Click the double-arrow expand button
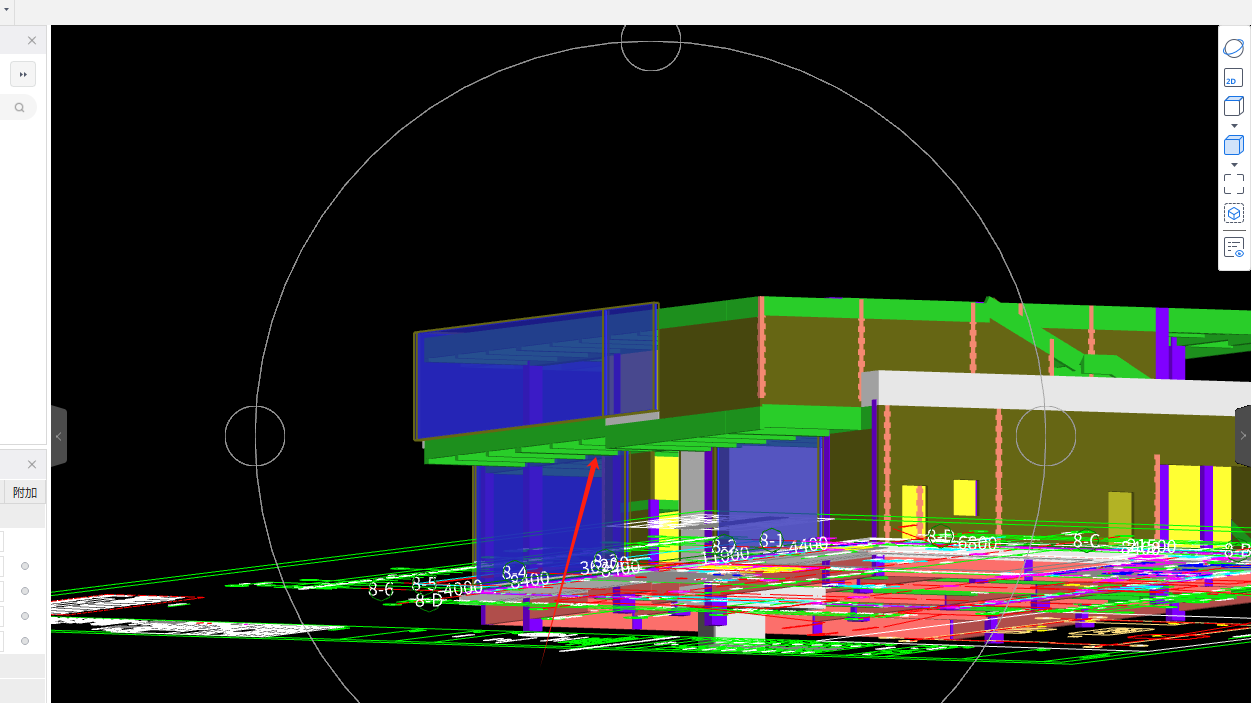The height and width of the screenshot is (703, 1252). coord(23,74)
